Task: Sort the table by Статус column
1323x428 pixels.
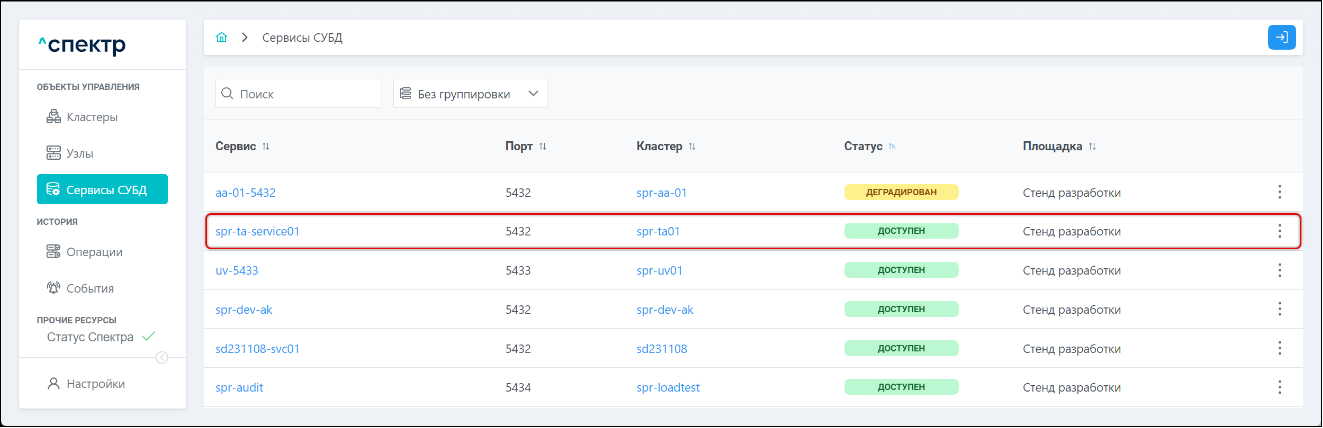Action: [x=891, y=147]
